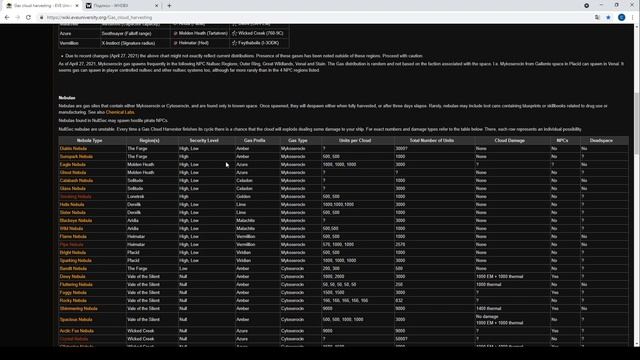Click the Wicked Creek (760-9C) cell

pyautogui.click(x=260, y=33)
